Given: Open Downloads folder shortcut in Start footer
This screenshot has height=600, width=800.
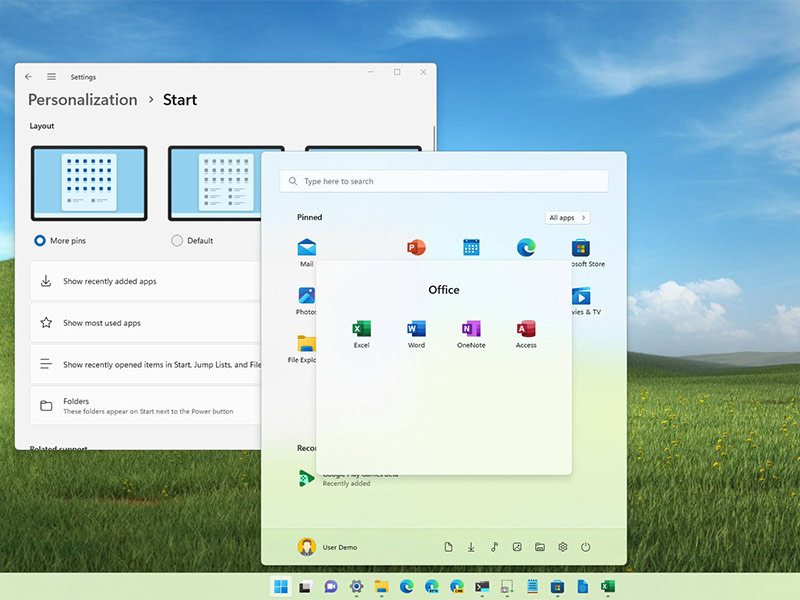Looking at the screenshot, I should tap(471, 547).
